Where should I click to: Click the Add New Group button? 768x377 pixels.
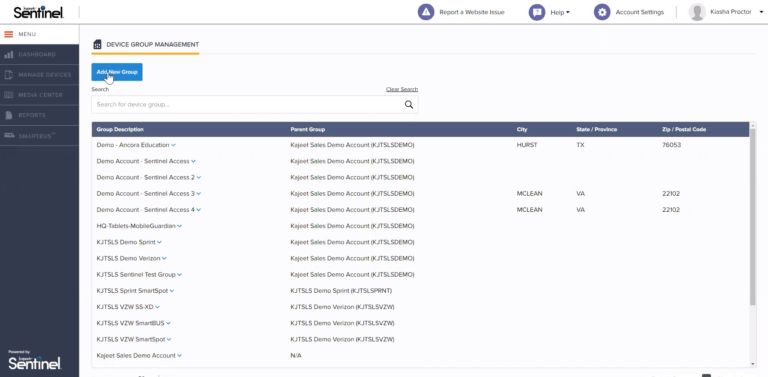[117, 72]
